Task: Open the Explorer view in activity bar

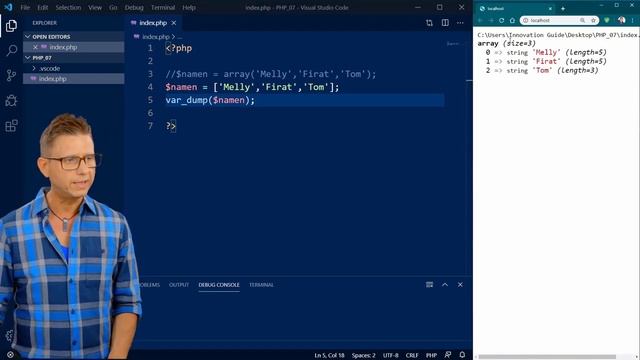Action: (11, 26)
